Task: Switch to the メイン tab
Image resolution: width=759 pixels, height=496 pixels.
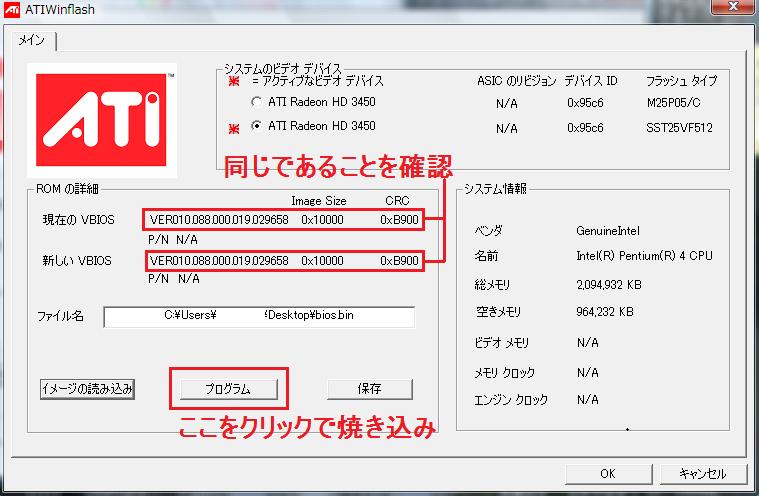Action: tap(31, 40)
